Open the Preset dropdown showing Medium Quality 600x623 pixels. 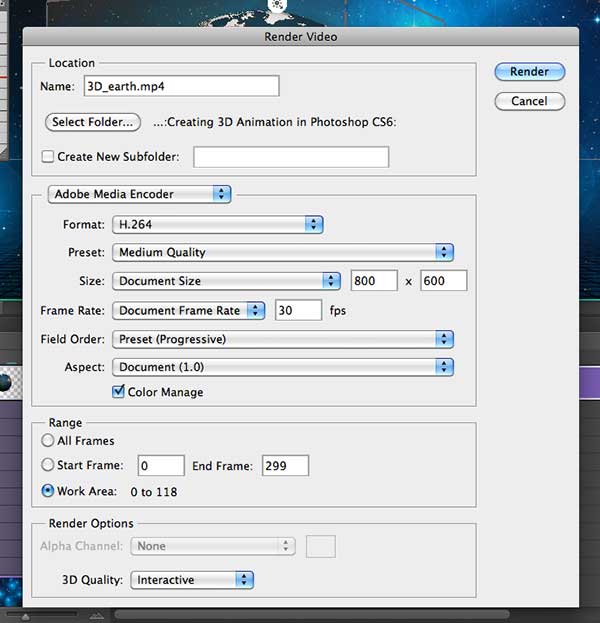point(283,252)
